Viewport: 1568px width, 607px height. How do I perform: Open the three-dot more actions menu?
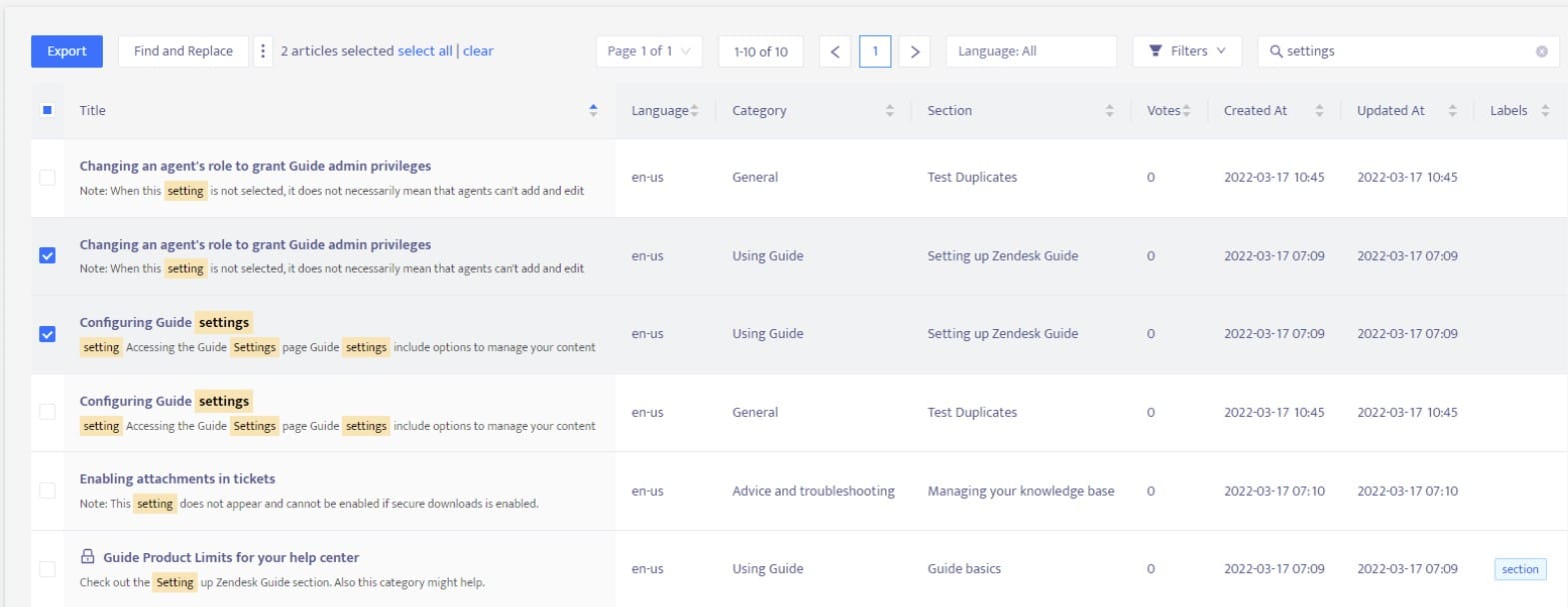[x=263, y=51]
